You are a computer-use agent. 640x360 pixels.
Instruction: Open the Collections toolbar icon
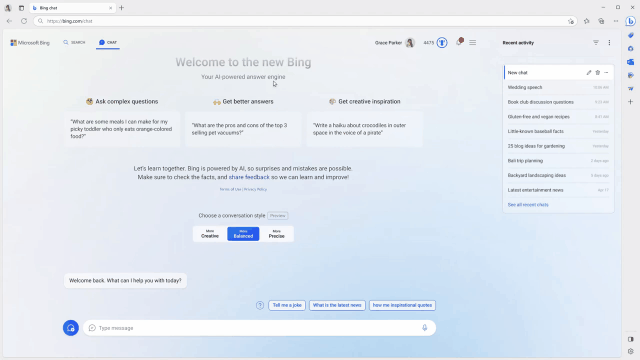601,21
